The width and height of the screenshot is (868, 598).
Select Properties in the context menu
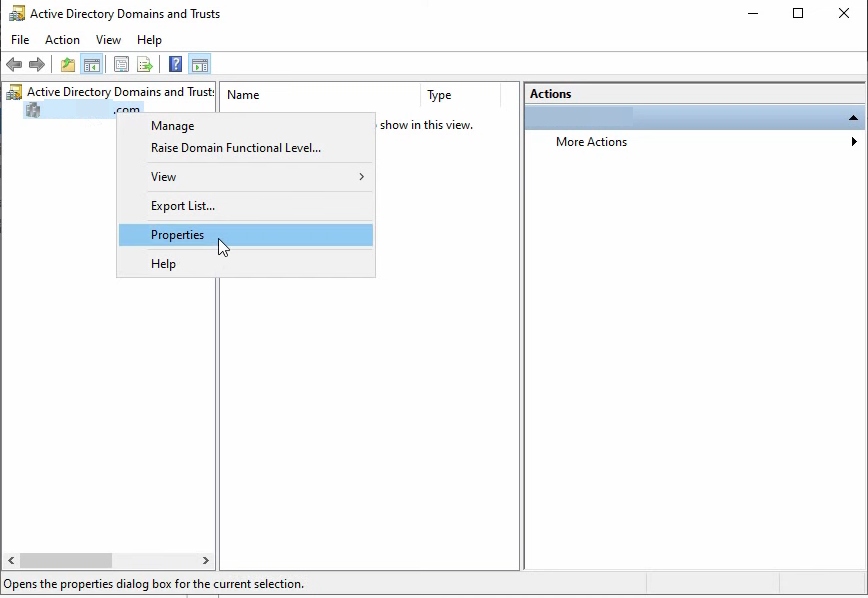(x=246, y=235)
